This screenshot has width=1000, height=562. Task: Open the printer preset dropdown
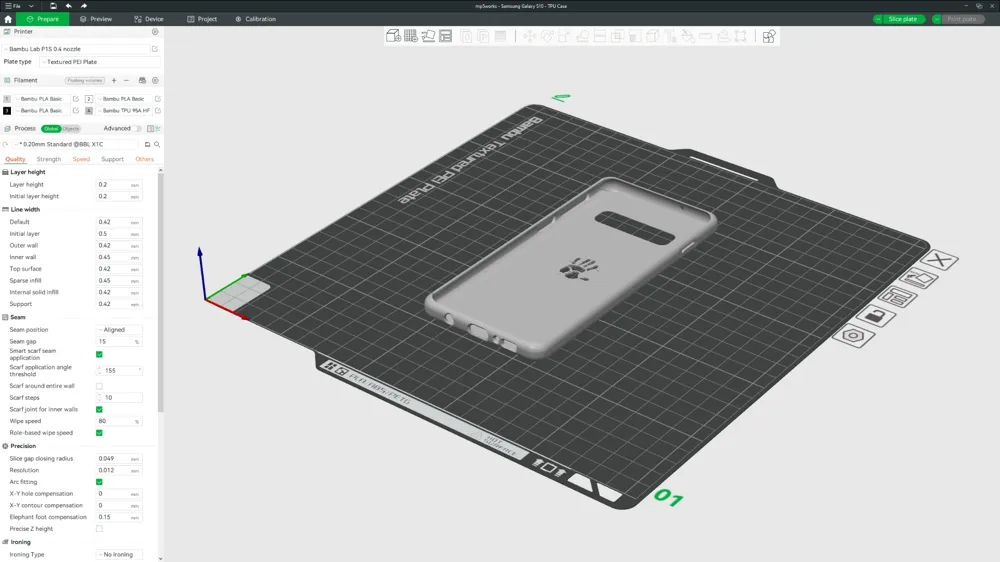coord(76,49)
